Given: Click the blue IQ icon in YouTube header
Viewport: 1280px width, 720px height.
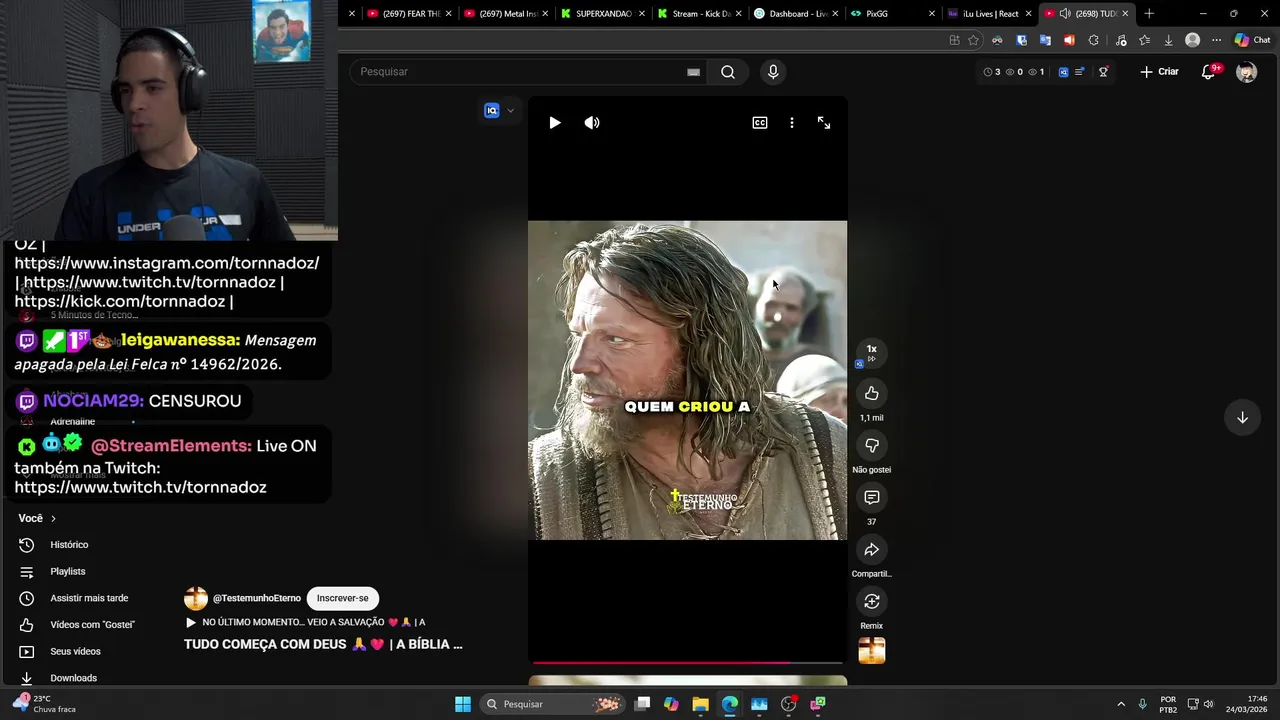Looking at the screenshot, I should [x=1063, y=72].
